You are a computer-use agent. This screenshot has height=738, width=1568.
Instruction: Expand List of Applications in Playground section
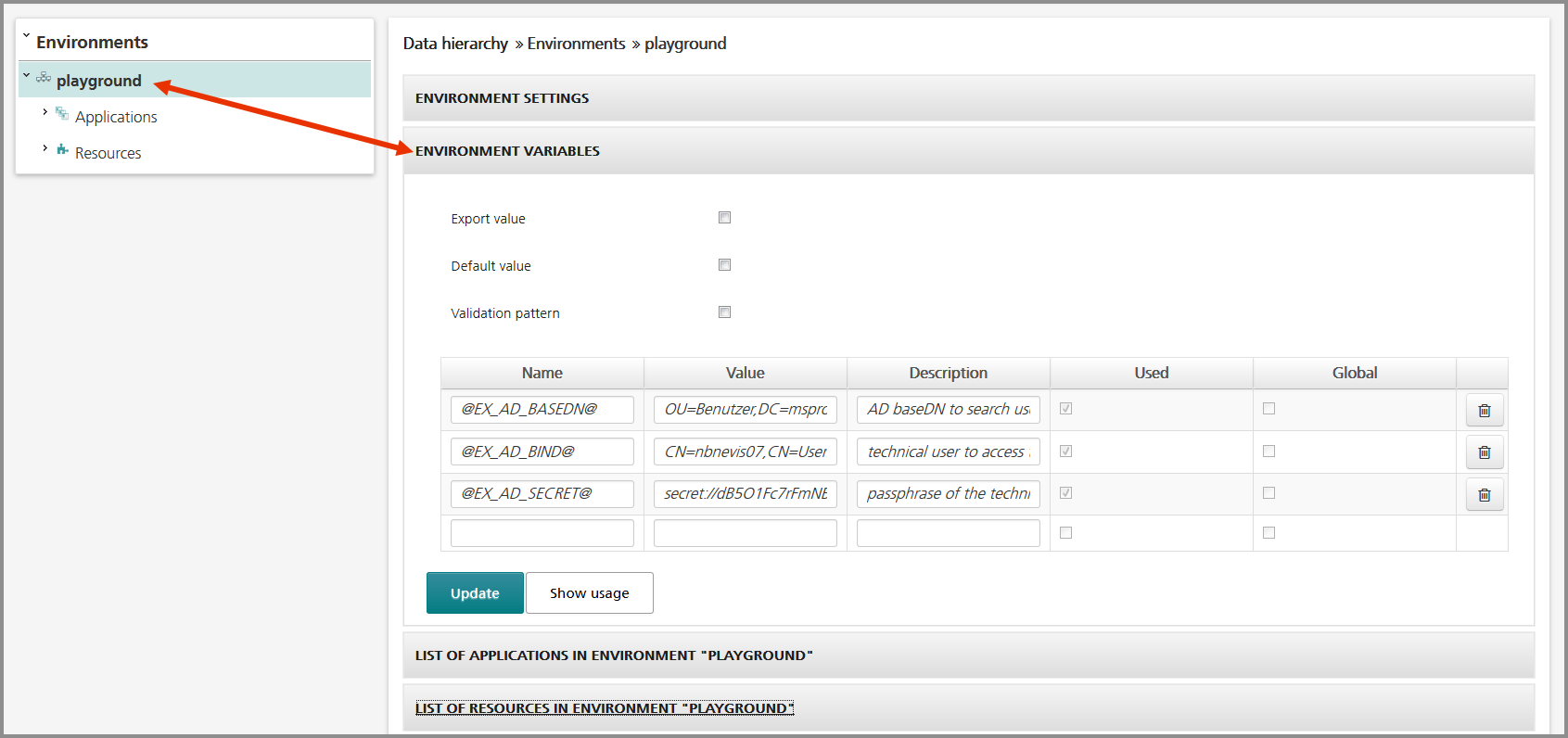(x=968, y=655)
